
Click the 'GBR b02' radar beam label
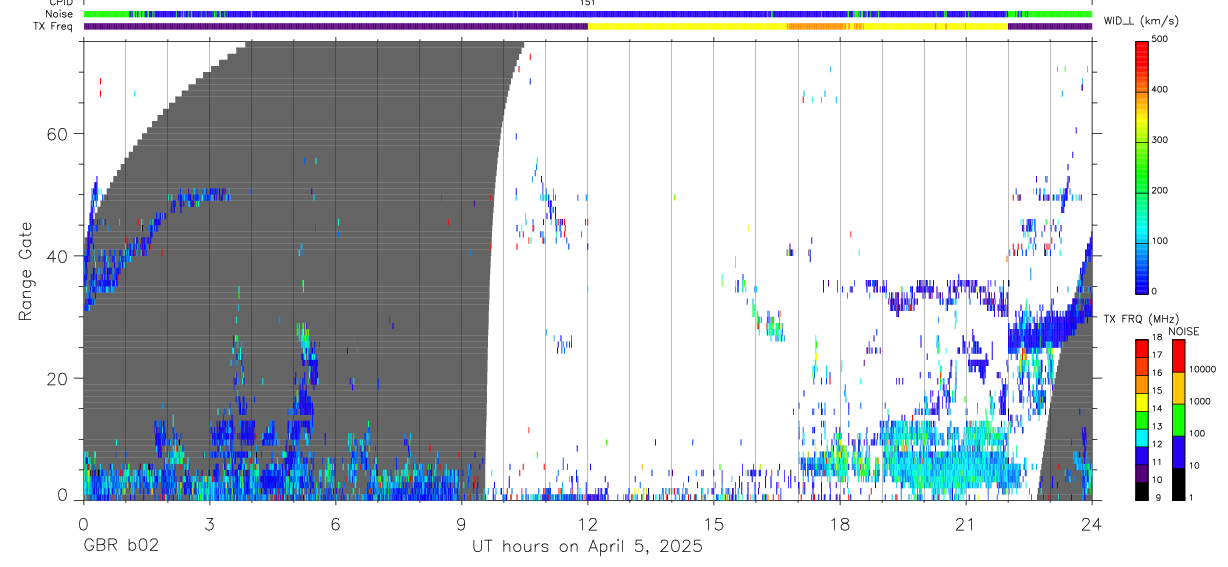pyautogui.click(x=120, y=547)
